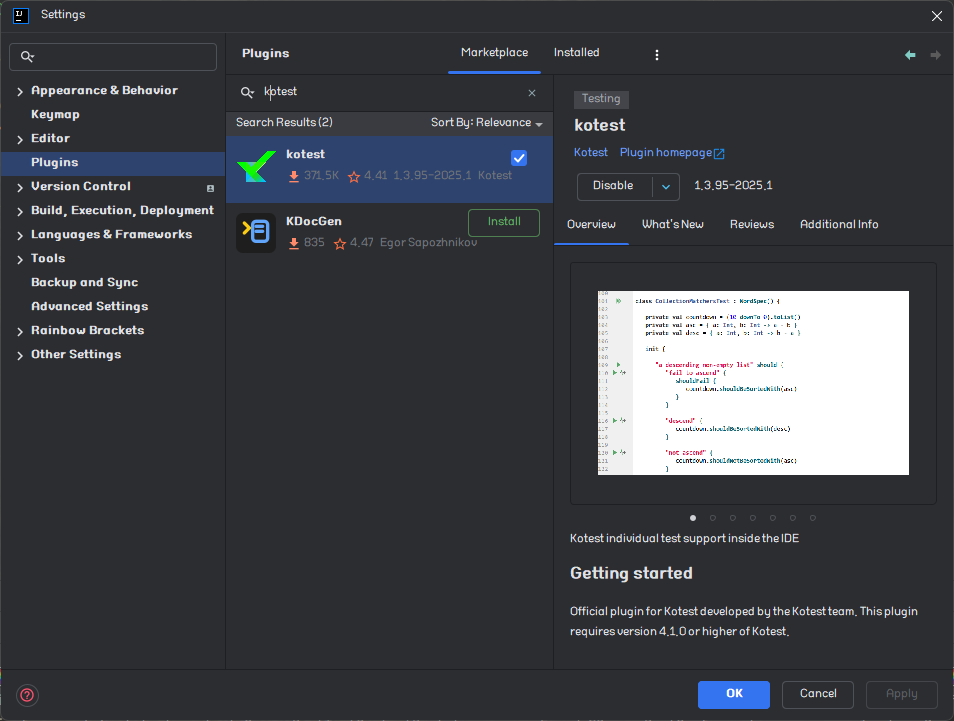Select Backup and Sync settings
954x721 pixels.
pos(85,283)
